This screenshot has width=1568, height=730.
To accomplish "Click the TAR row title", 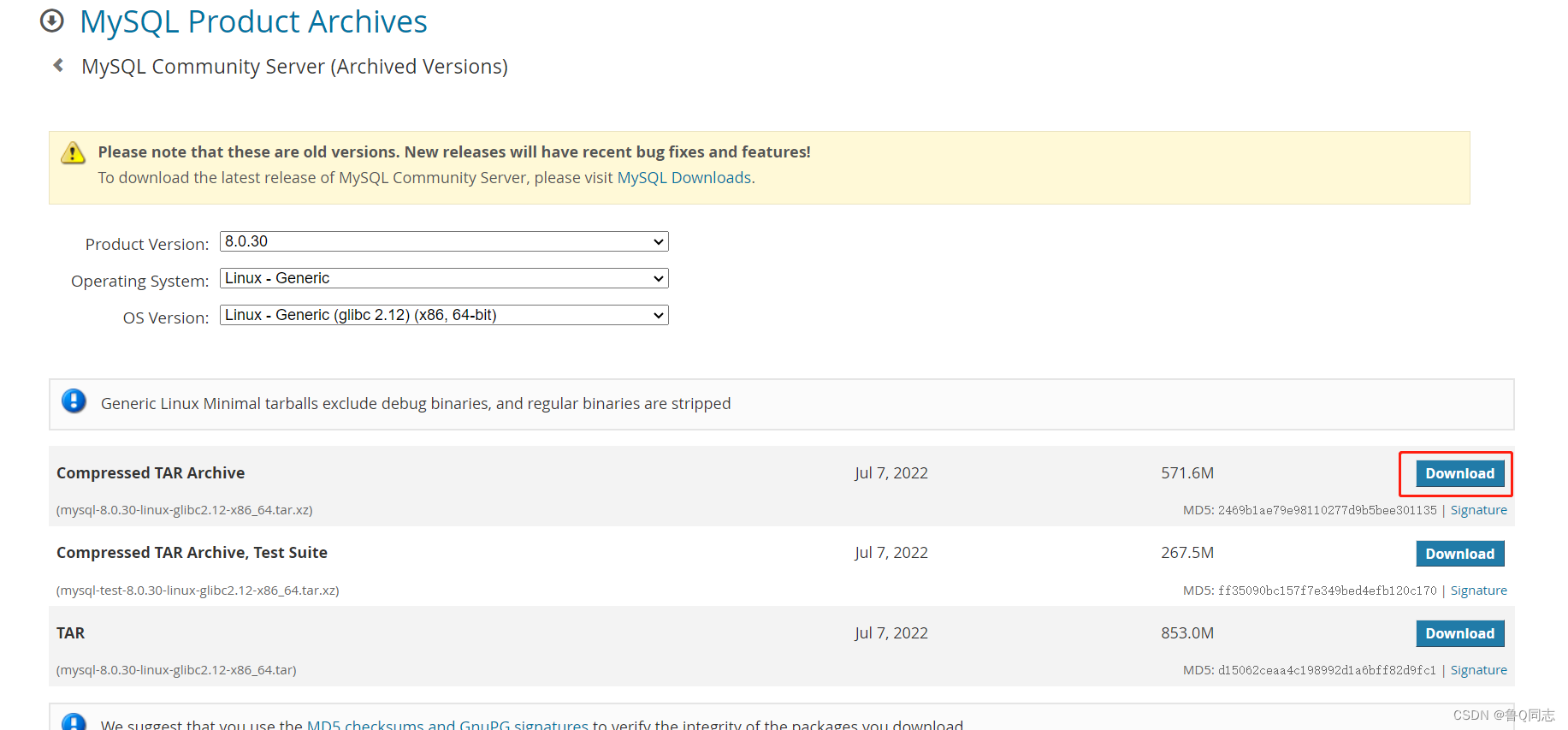I will pos(71,633).
